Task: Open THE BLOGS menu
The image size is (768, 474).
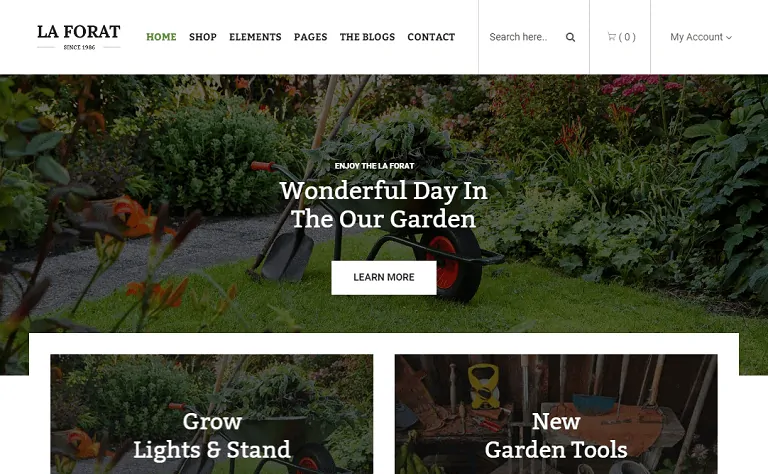Action: (367, 37)
